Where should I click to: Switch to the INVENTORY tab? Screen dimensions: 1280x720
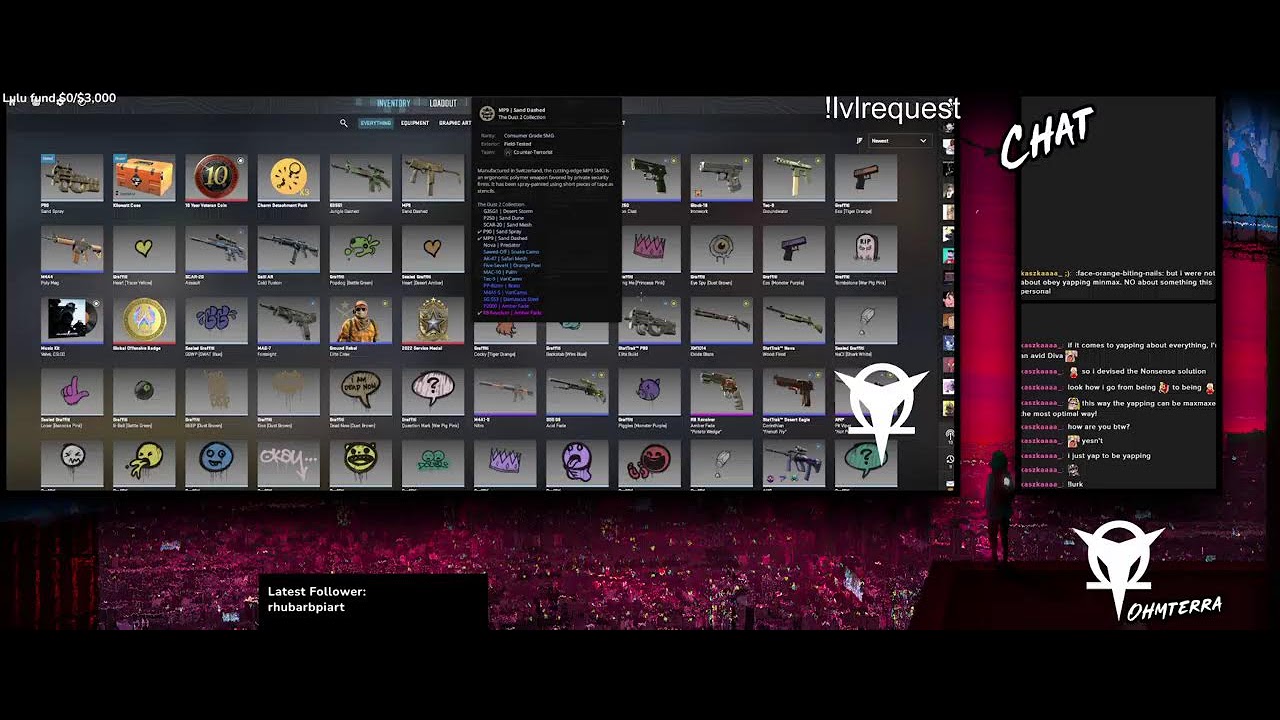[393, 103]
